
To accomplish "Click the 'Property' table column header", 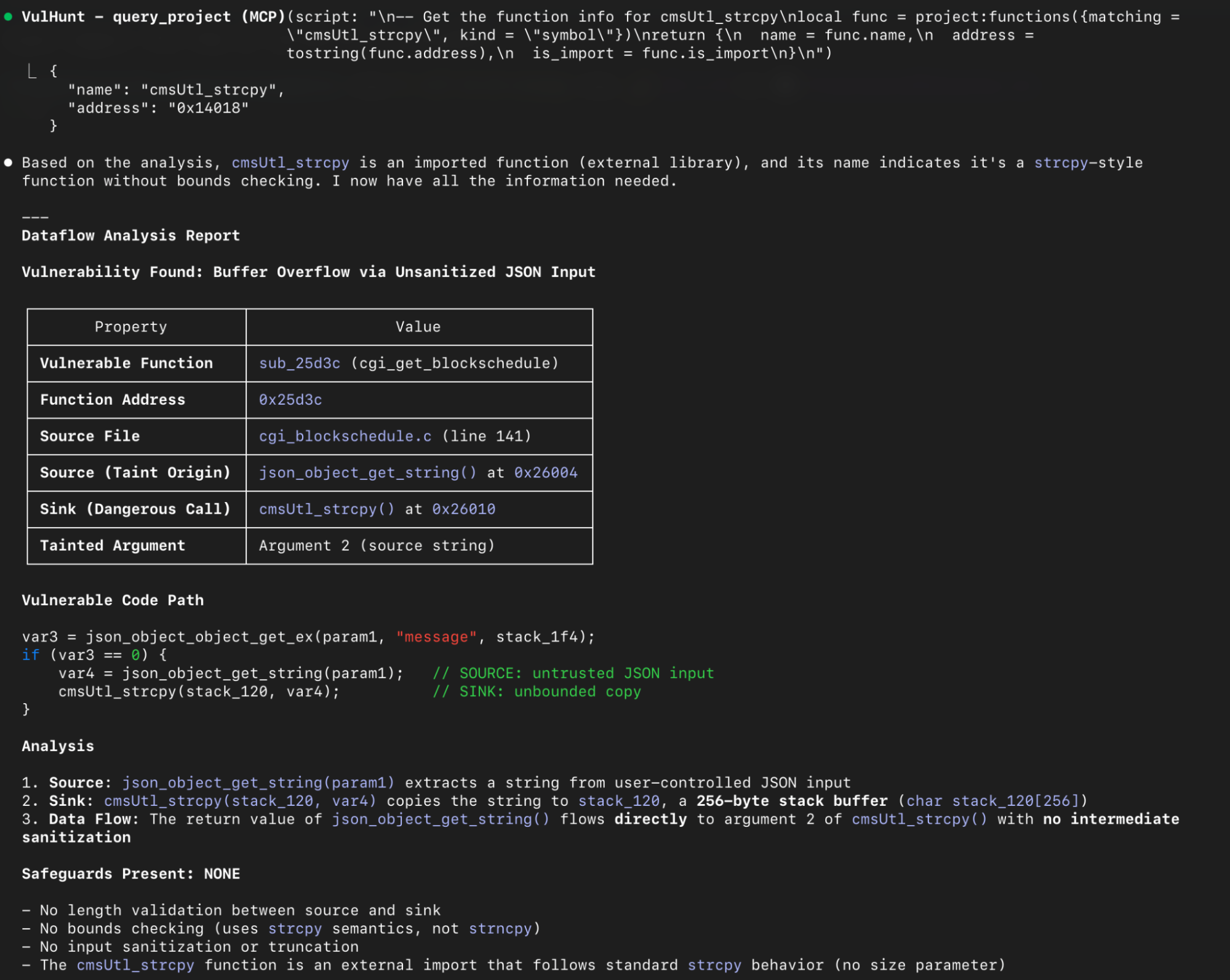I will click(130, 327).
